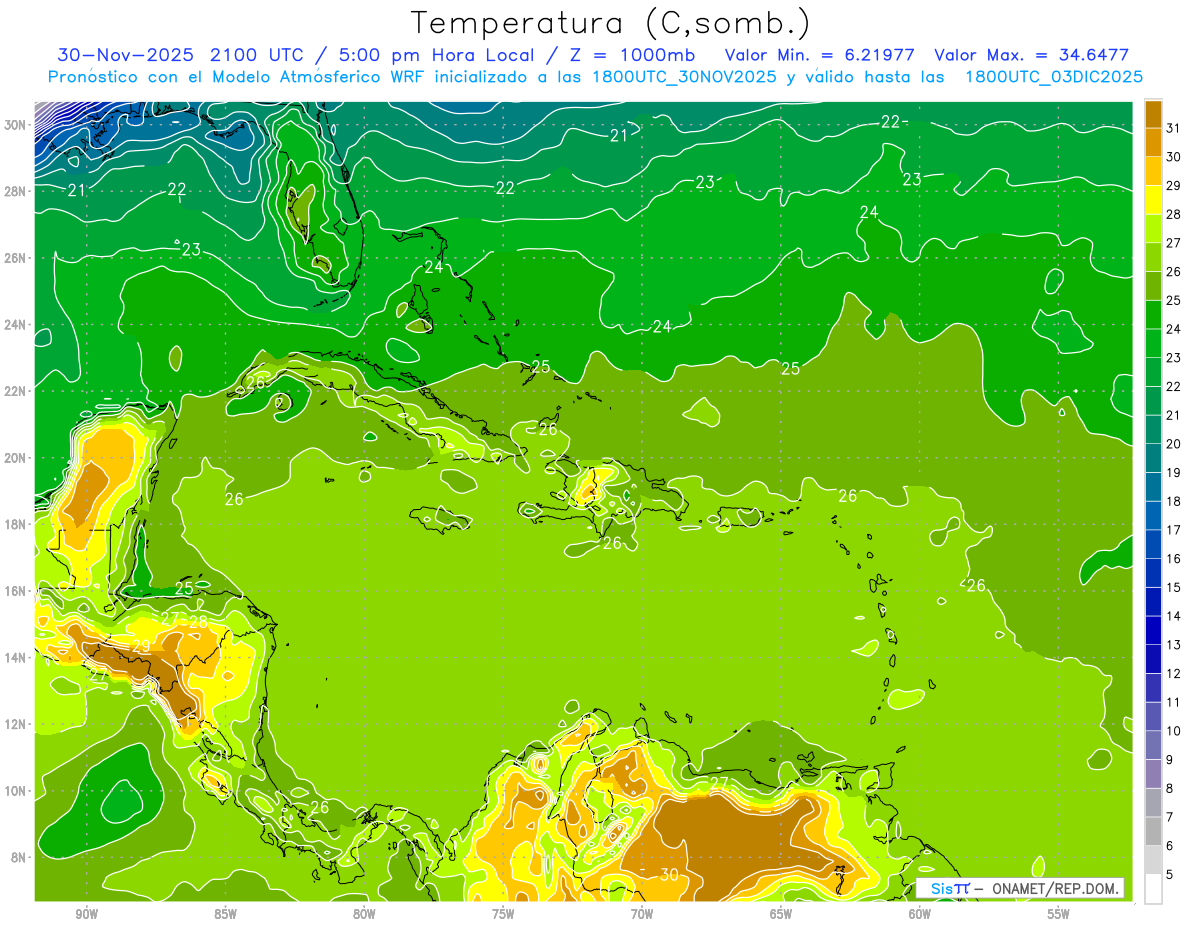Click the 12N latitude axis label
Viewport: 1200px width, 927px height.
click(x=17, y=724)
